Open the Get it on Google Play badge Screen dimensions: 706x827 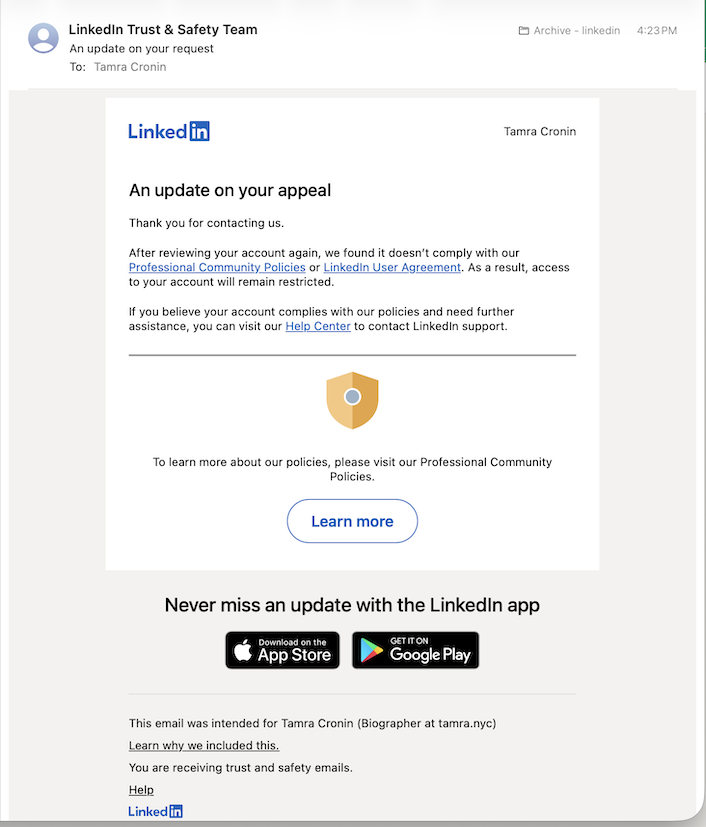(416, 650)
